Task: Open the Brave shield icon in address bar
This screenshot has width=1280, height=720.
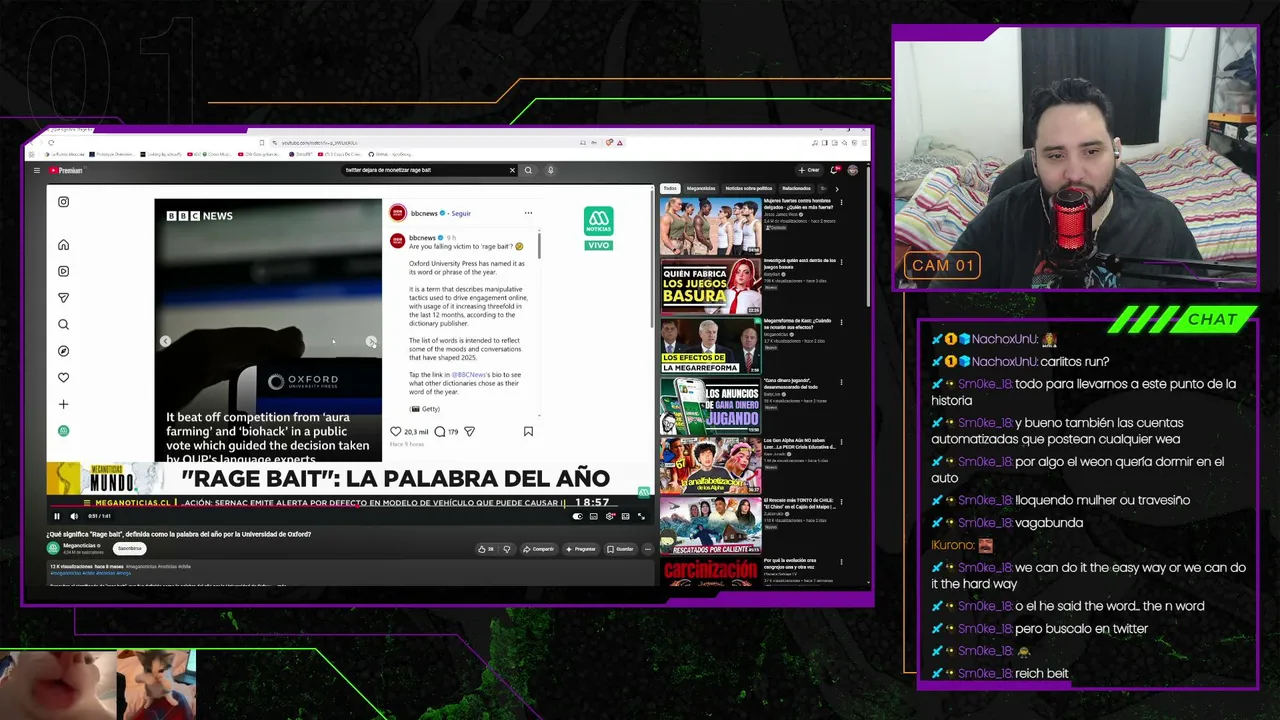Action: point(609,143)
